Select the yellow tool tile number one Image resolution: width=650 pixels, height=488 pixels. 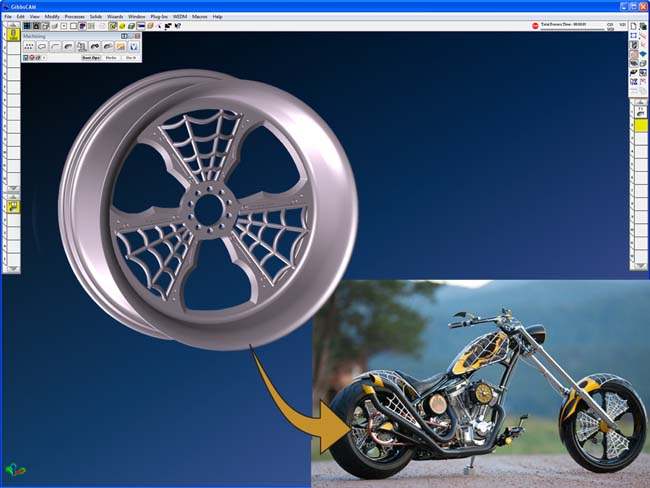tap(14, 35)
